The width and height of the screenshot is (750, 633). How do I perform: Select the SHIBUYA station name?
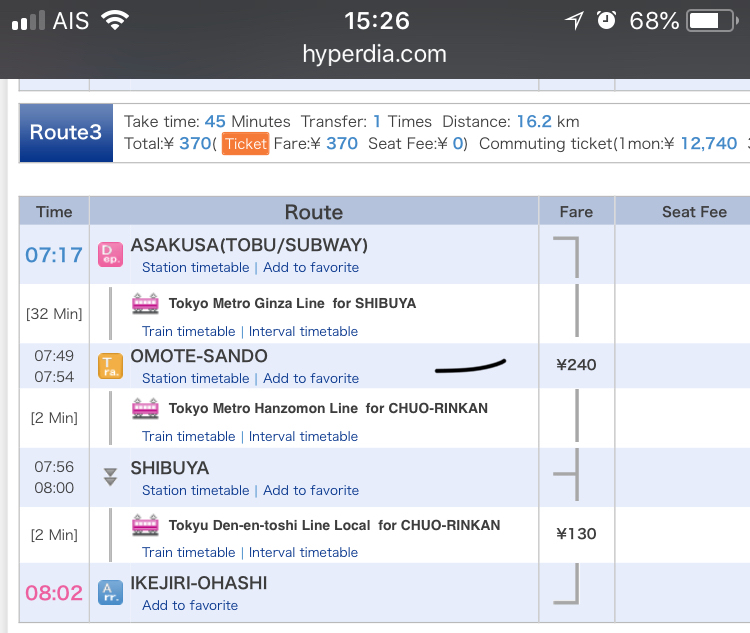[x=170, y=468]
